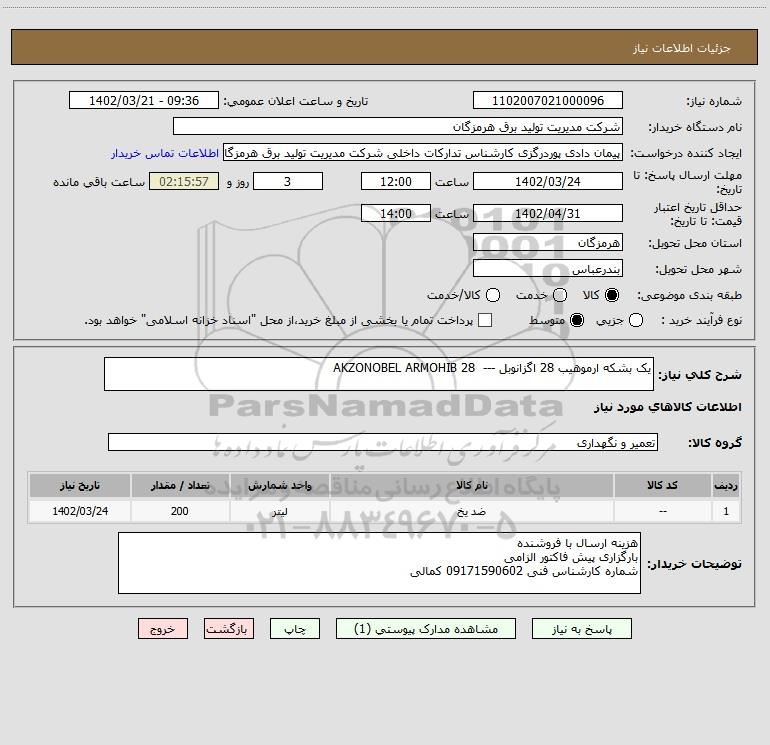This screenshot has height=745, width=770.
Task: Click the ساعت باقی مانده label
Action: tap(99, 182)
